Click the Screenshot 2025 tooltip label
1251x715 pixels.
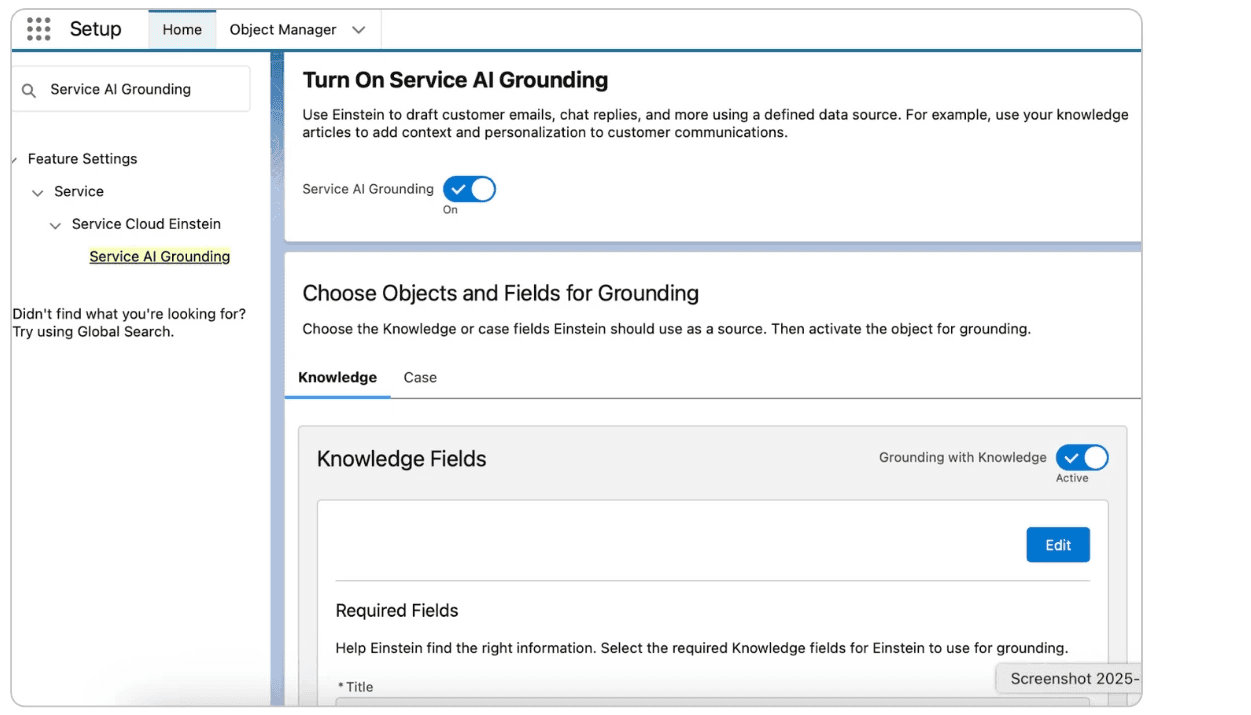[x=1068, y=679]
